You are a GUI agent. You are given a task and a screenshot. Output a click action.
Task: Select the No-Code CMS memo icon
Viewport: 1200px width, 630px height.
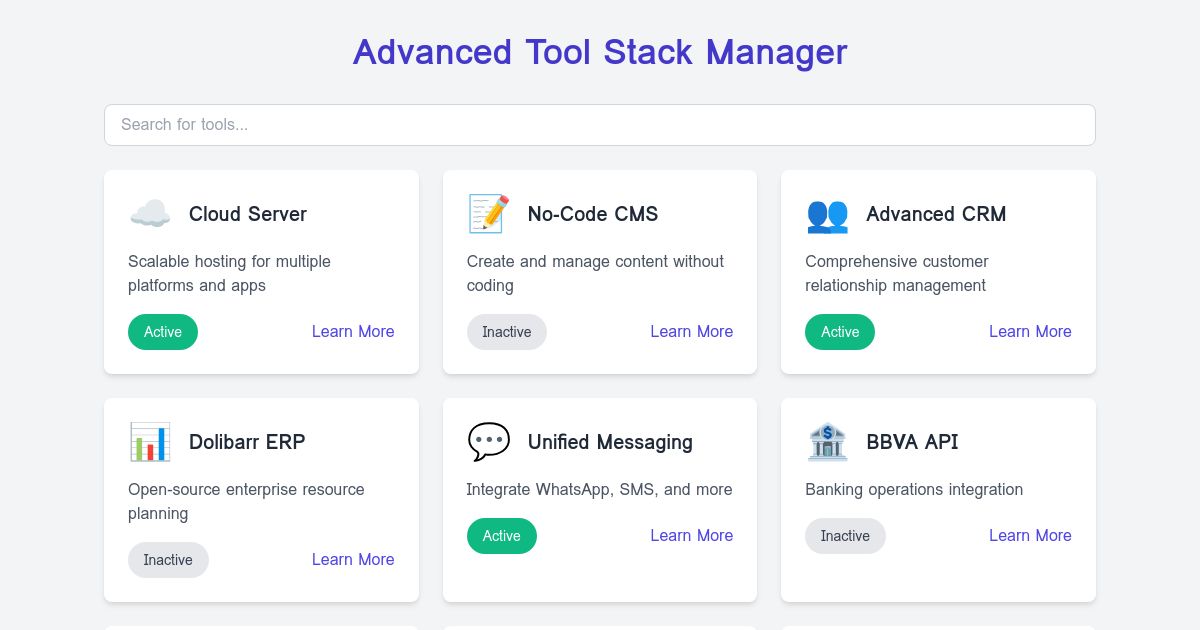488,213
